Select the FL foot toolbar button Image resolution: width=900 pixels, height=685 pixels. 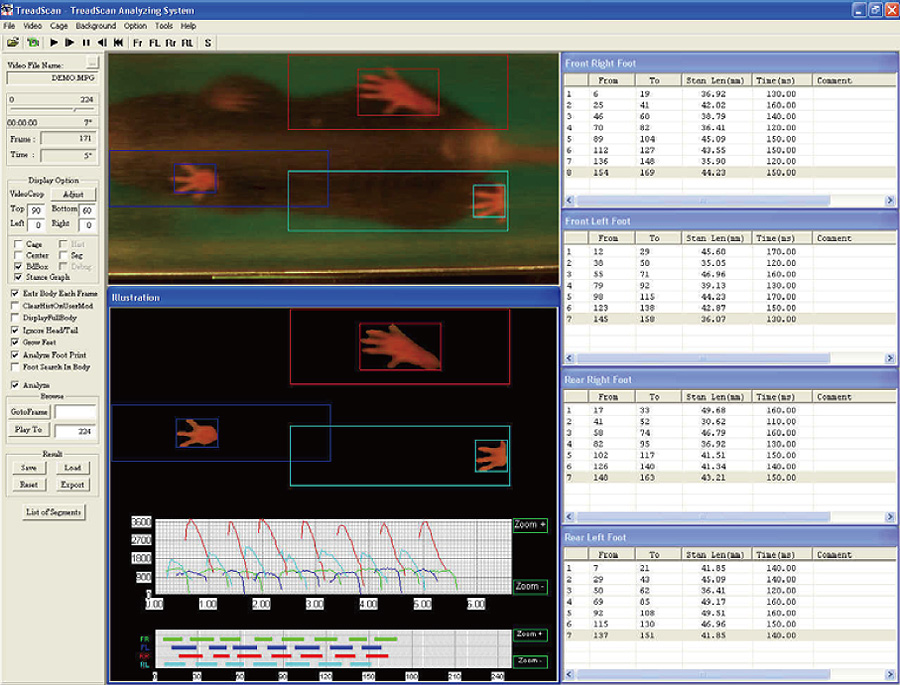tap(155, 43)
